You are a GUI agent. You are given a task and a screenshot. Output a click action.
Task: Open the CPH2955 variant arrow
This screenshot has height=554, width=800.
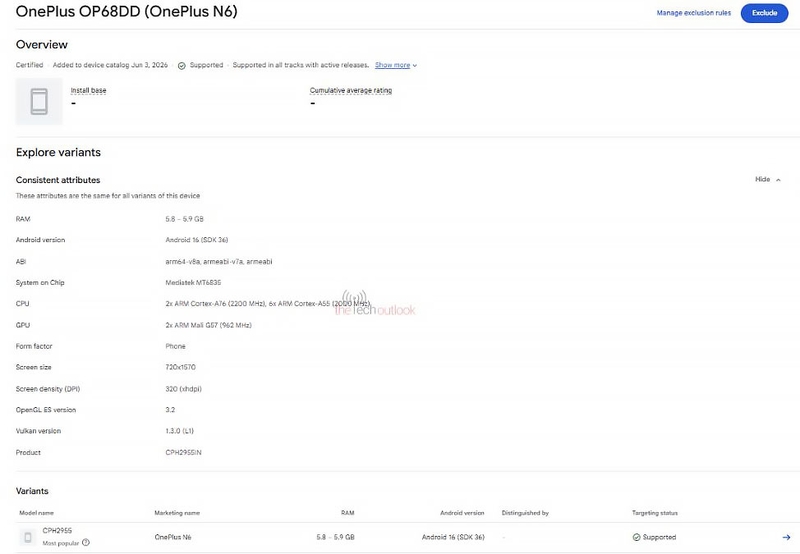[x=786, y=537]
